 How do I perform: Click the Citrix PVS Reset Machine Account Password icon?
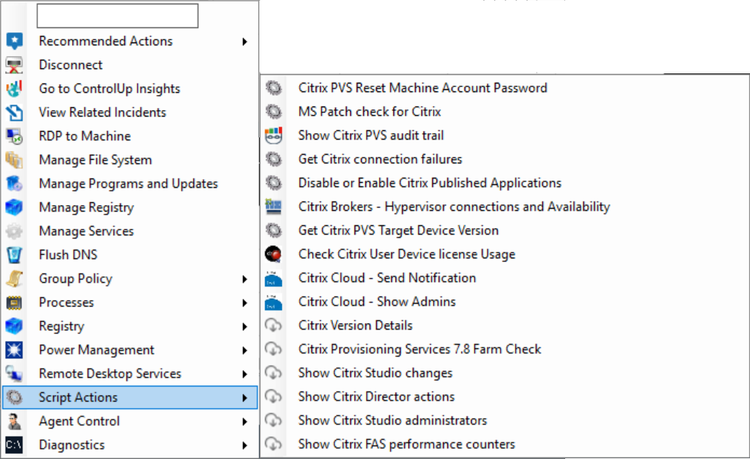274,88
